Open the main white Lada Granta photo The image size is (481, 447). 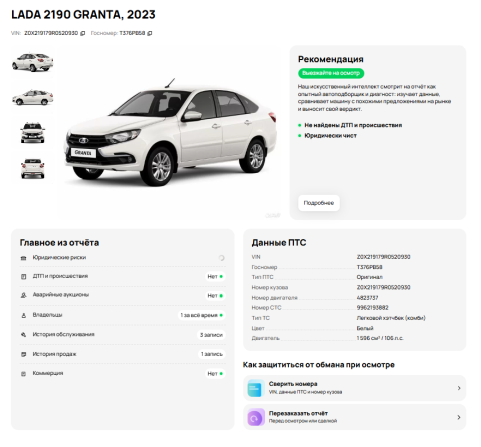pyautogui.click(x=170, y=133)
